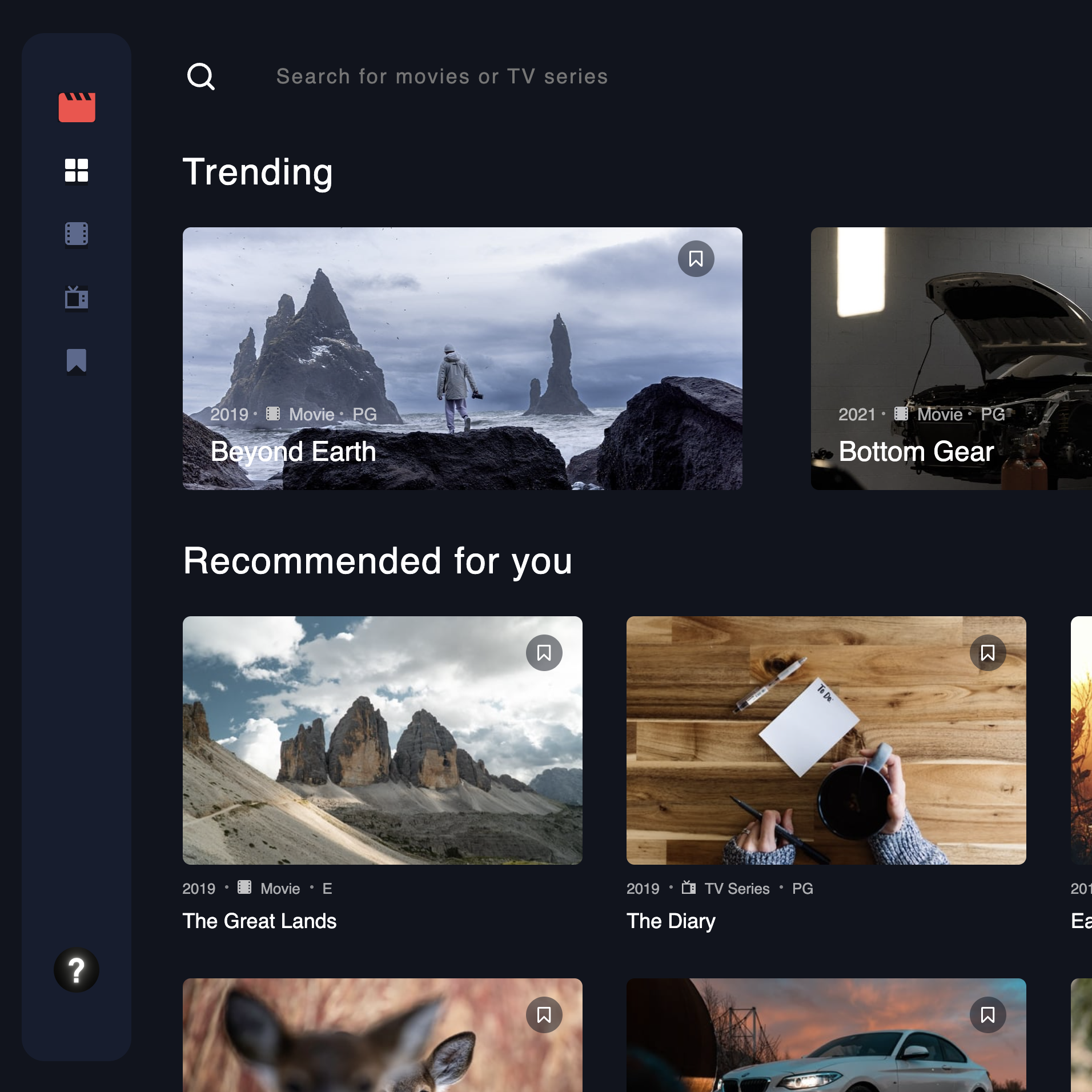Click the Beyond Earth title text
1092x1092 pixels.
pyautogui.click(x=293, y=452)
